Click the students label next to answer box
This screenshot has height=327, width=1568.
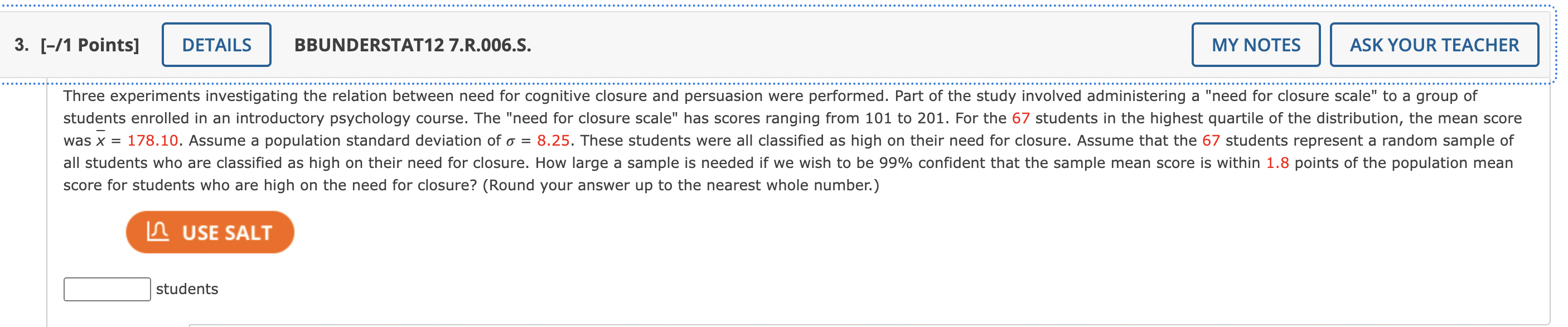coord(187,289)
